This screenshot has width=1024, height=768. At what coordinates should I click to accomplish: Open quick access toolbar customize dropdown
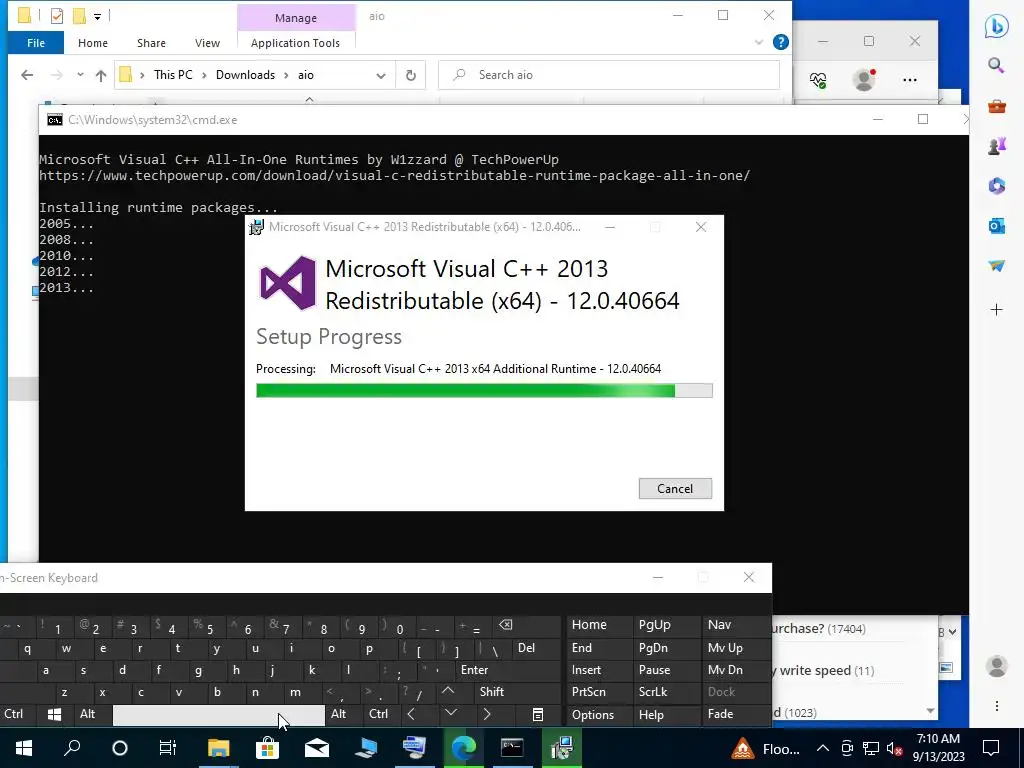pos(97,16)
